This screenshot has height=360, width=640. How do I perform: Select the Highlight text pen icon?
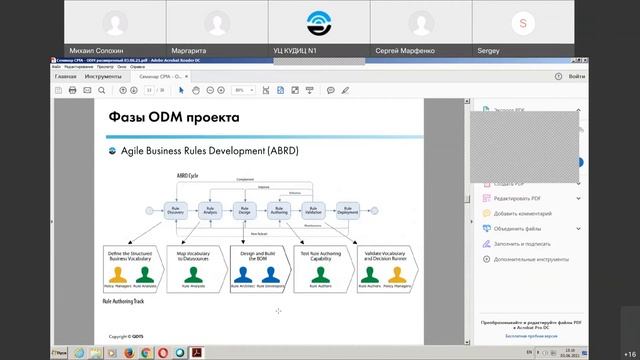(345, 90)
